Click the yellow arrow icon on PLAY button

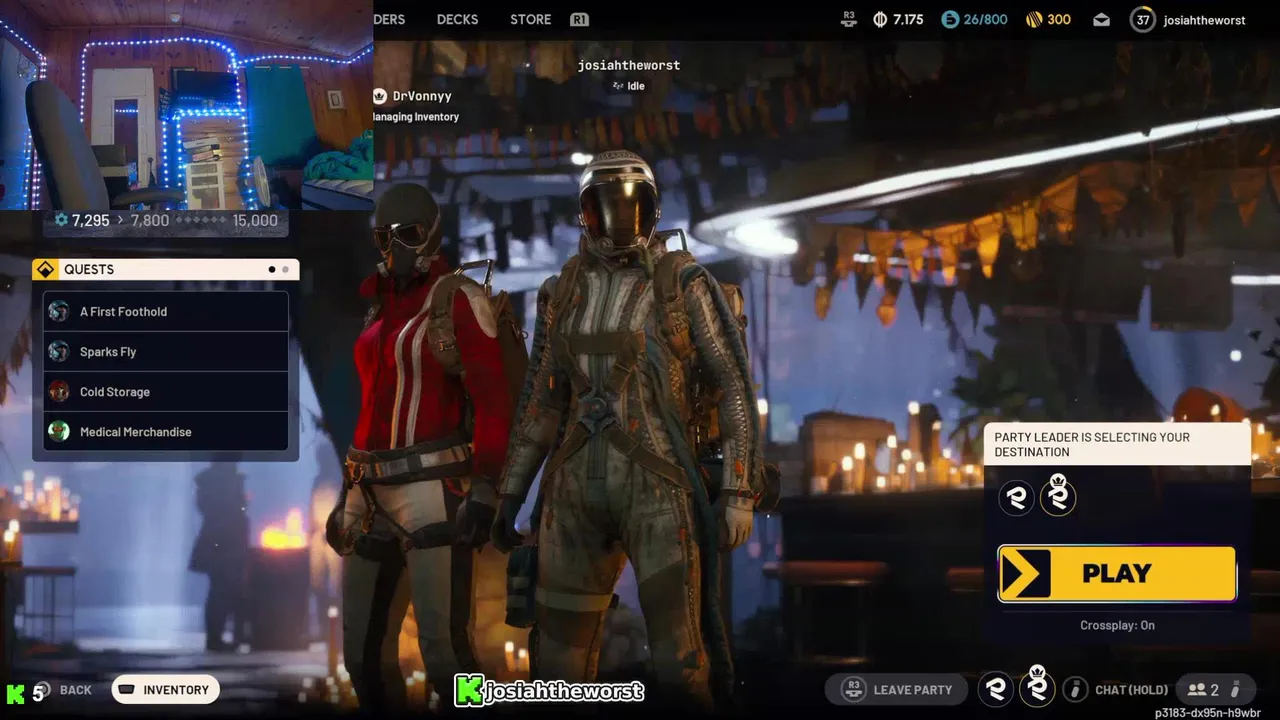[x=1025, y=573]
